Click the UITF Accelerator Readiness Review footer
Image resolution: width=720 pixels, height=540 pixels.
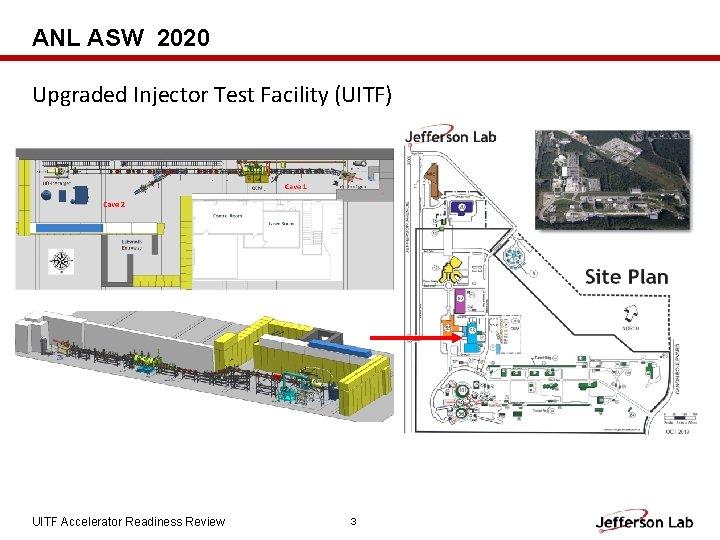tap(129, 522)
